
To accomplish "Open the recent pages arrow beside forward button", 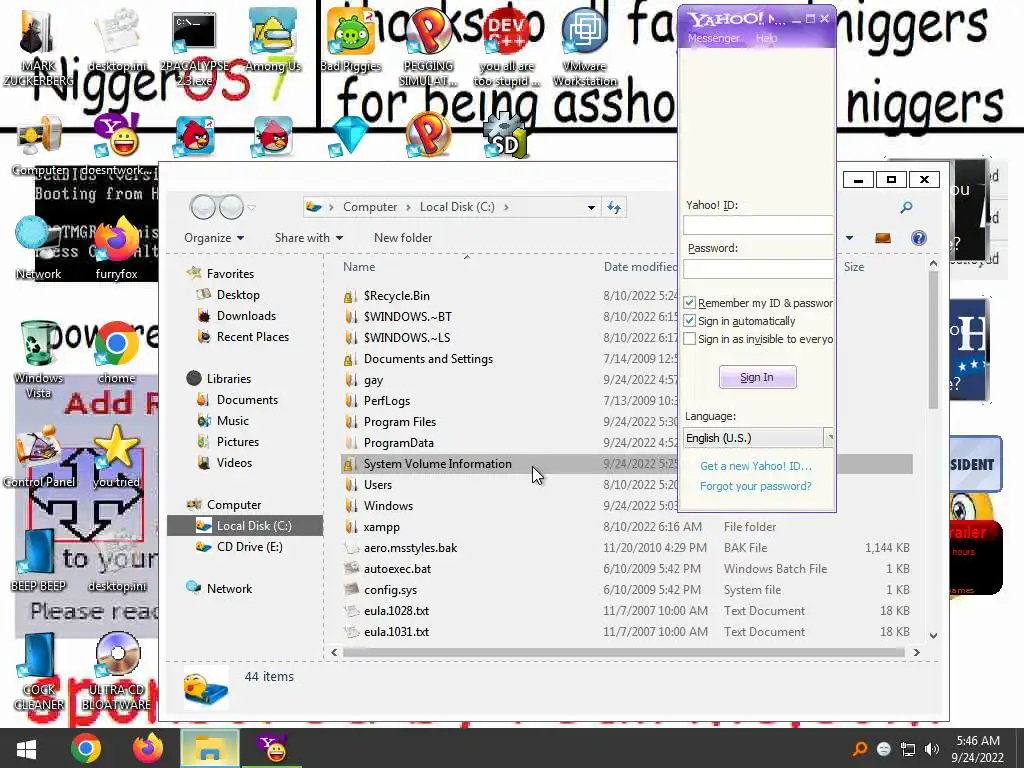I will [x=251, y=208].
